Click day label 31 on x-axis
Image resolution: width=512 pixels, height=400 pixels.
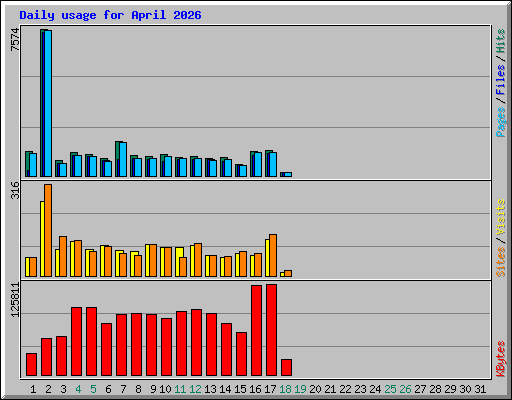point(480,389)
